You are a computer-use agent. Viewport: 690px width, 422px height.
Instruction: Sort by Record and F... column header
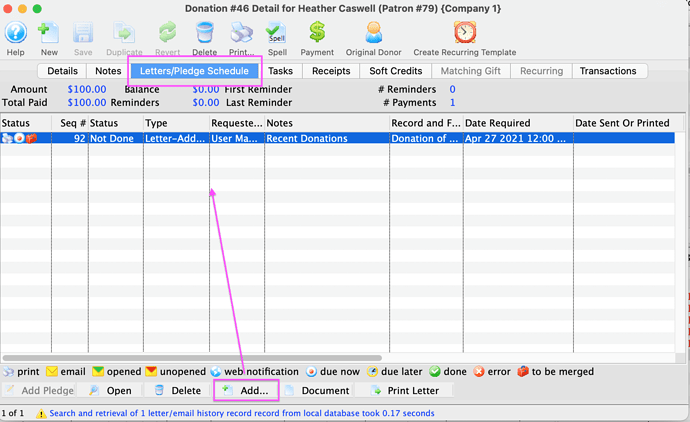426,123
